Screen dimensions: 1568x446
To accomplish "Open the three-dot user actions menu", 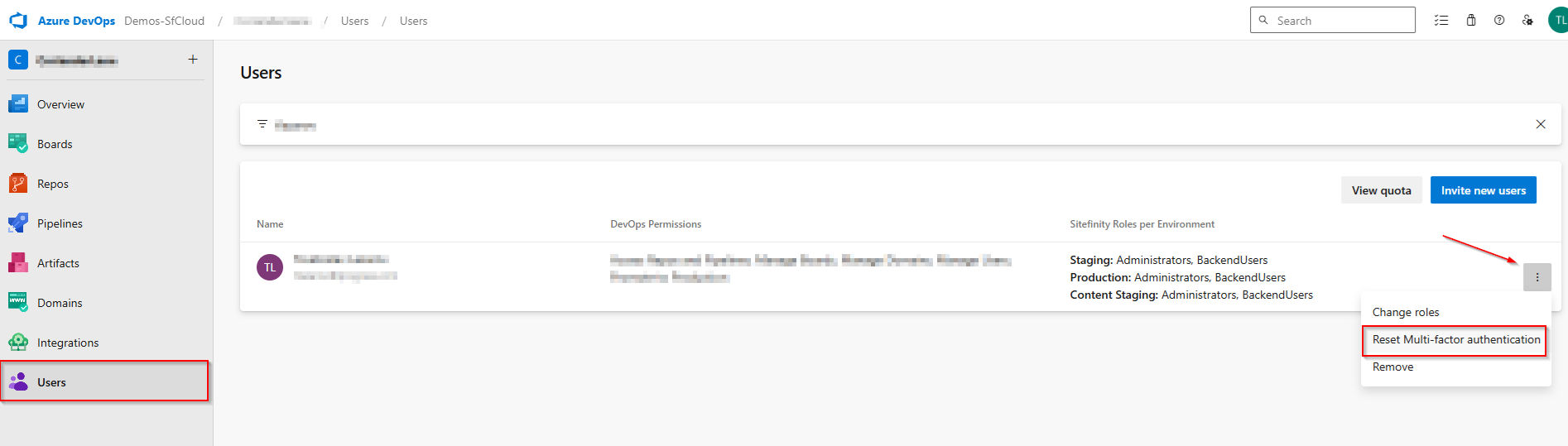I will (1537, 277).
